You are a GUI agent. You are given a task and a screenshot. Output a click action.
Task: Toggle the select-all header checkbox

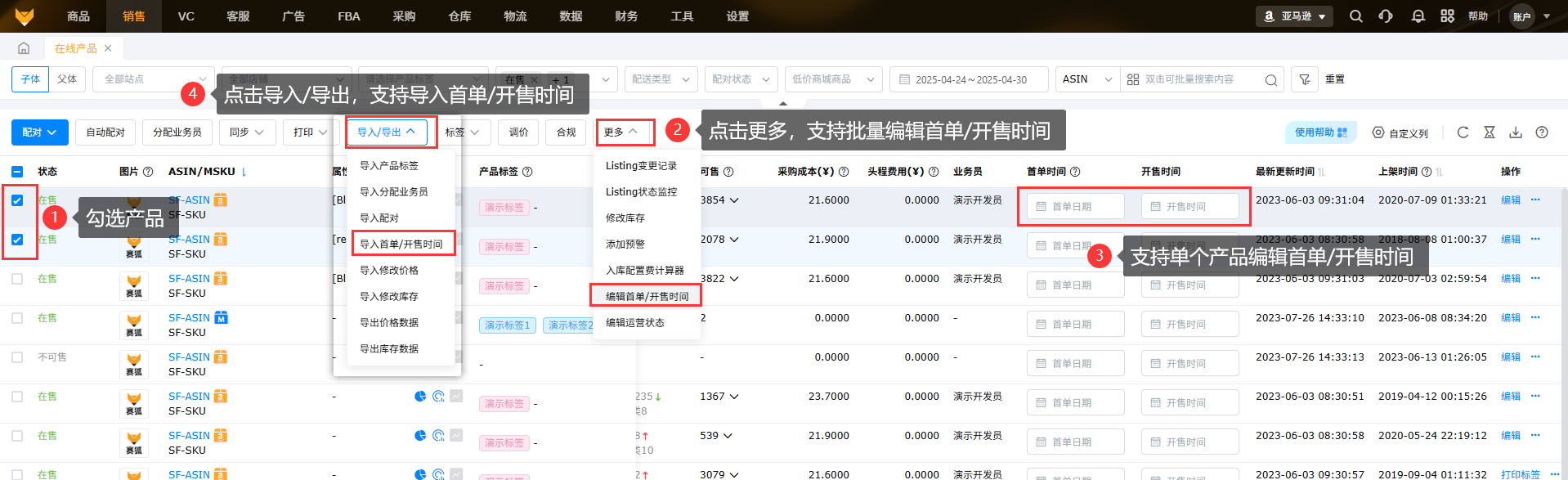tap(17, 172)
